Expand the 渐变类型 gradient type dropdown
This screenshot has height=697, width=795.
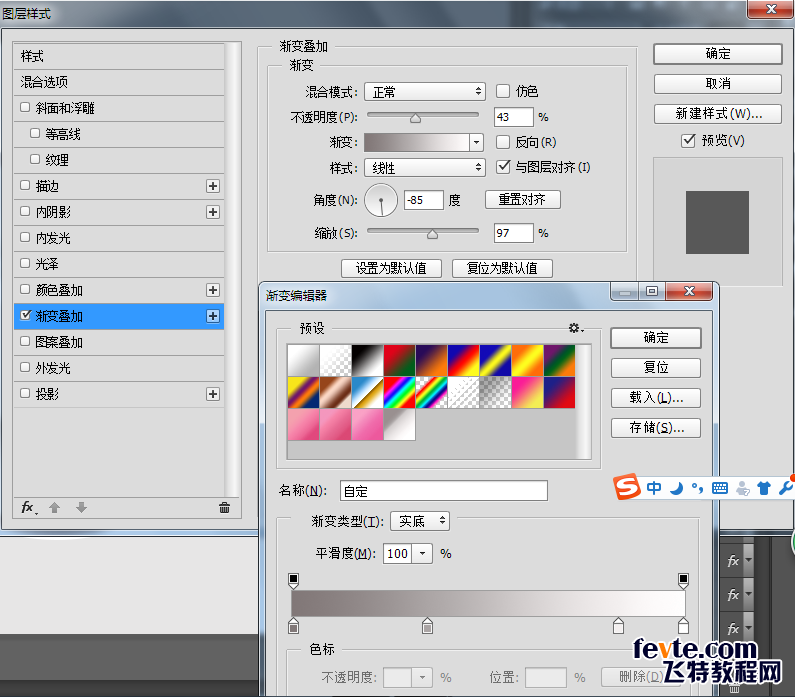[420, 521]
